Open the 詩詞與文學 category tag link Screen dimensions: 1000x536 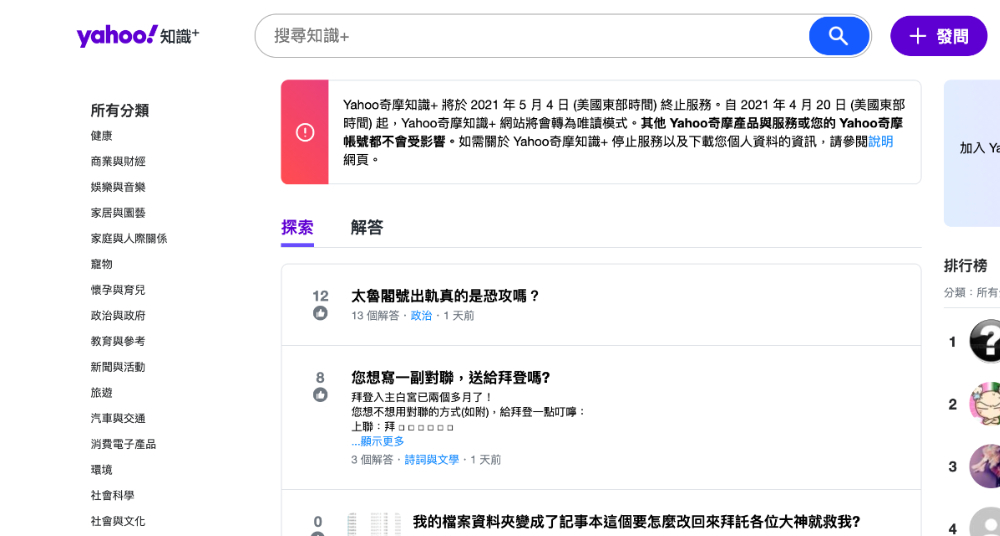pyautogui.click(x=432, y=459)
